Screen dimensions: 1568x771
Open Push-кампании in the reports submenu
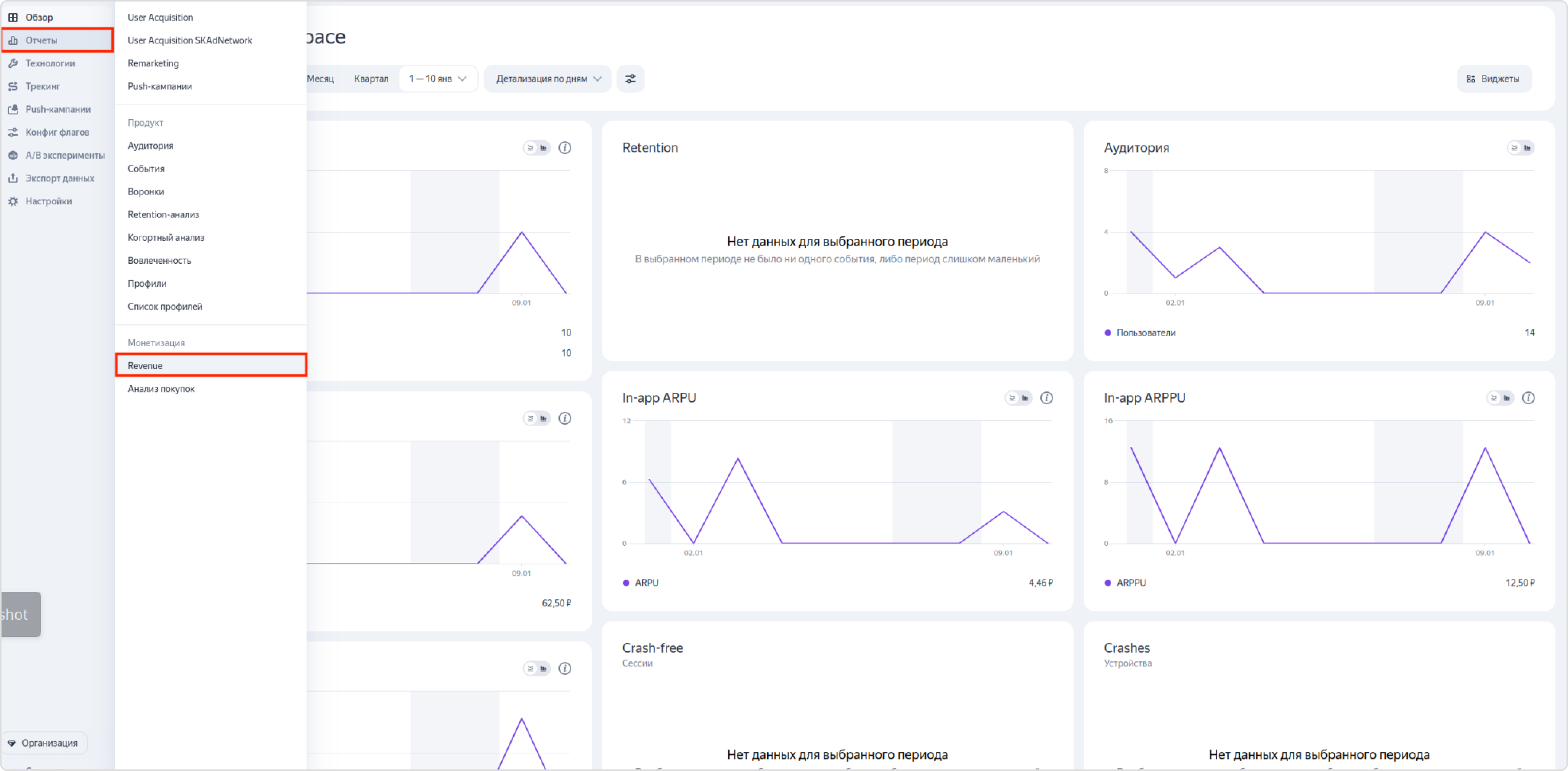coord(159,87)
